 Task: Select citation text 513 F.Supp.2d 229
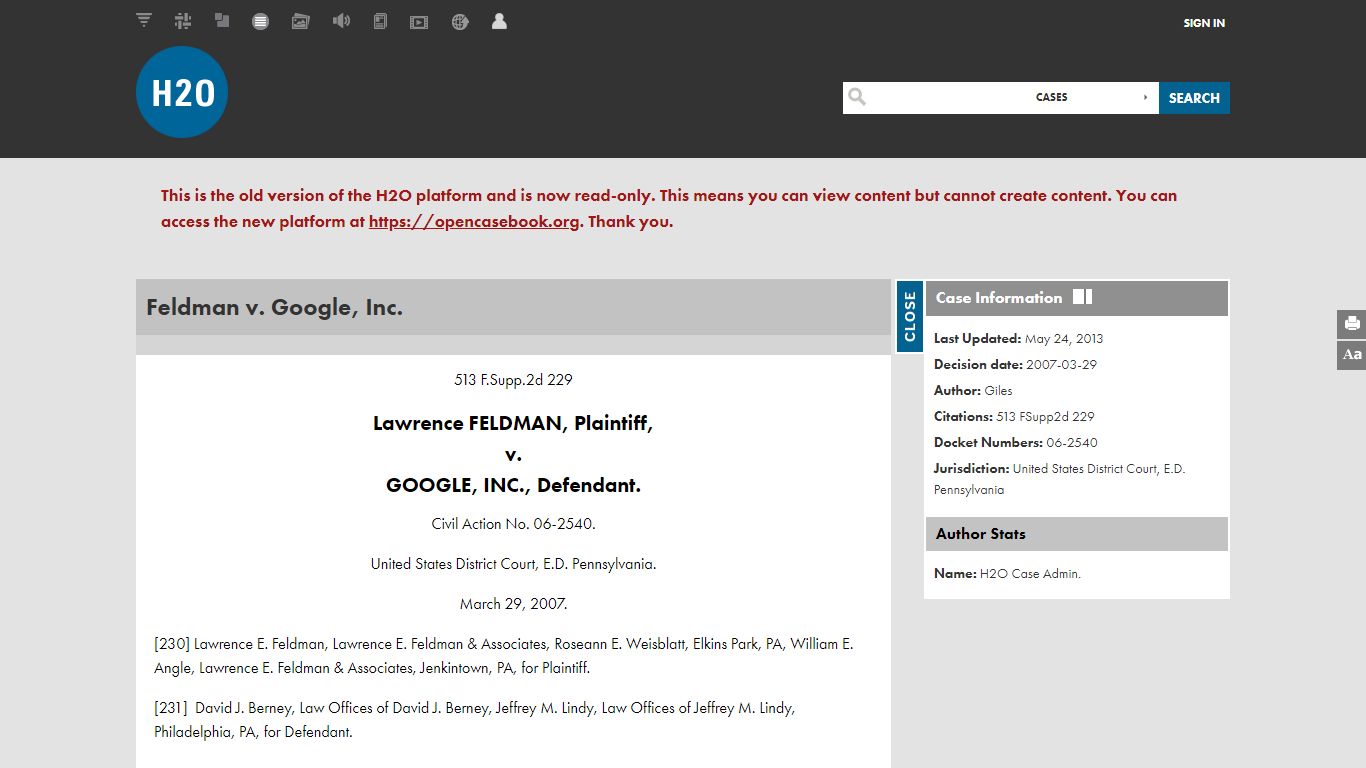(x=513, y=380)
